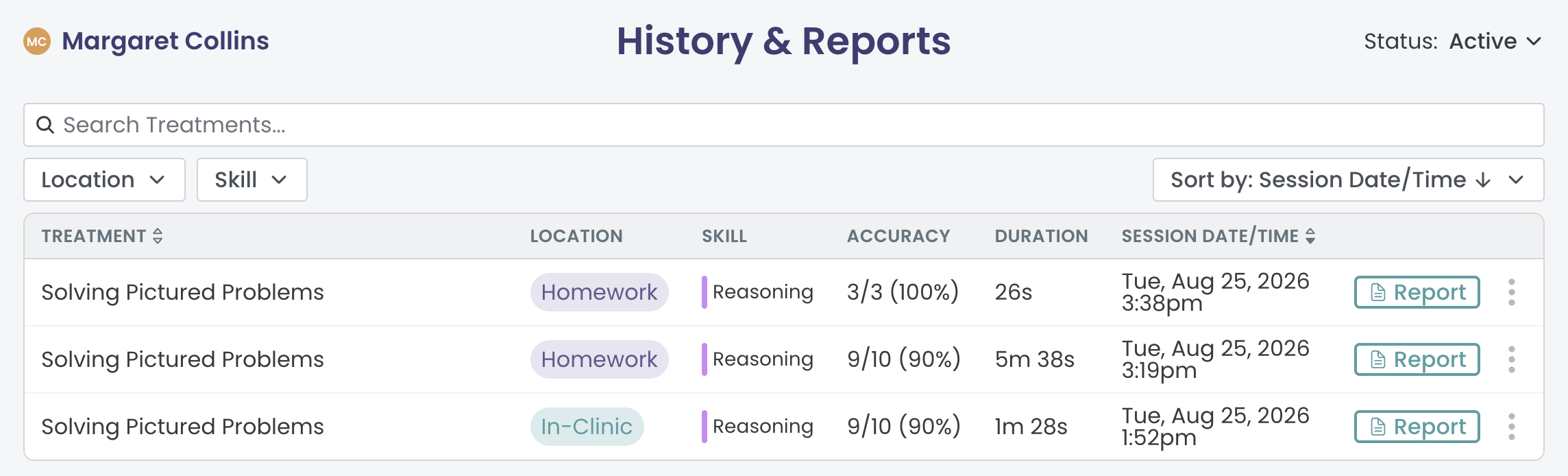Open Report for the 3:38pm session
1568x476 pixels.
click(1417, 292)
